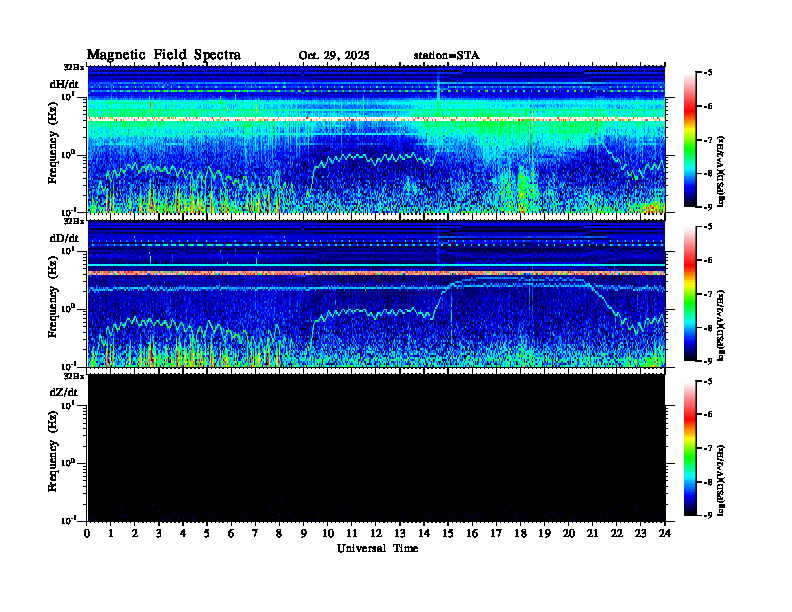792x612 pixels.
Task: Click the "-5" value on dH/dt color bar
Action: tap(708, 73)
